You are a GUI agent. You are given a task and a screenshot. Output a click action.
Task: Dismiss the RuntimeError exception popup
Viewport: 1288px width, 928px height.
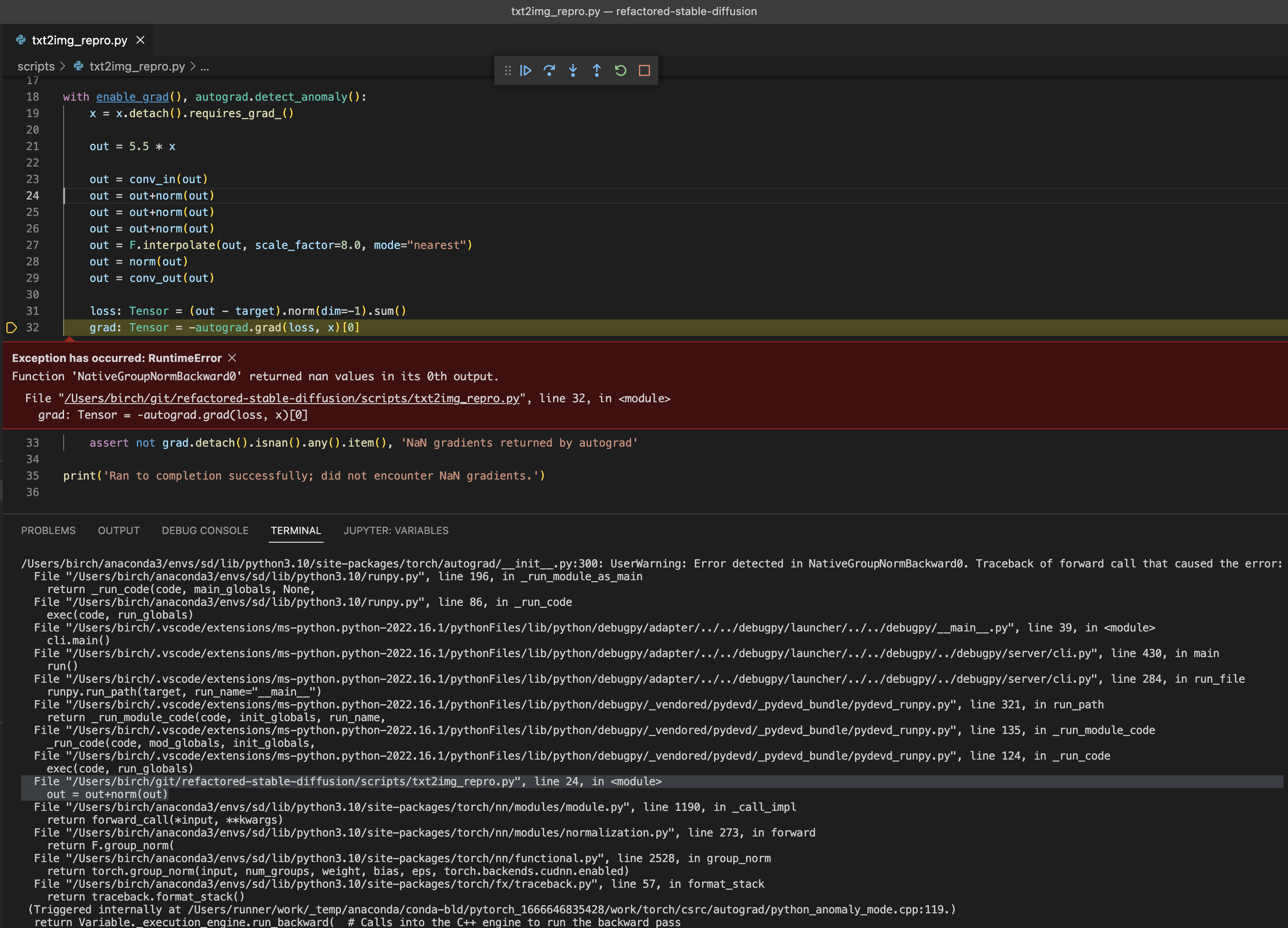(232, 358)
